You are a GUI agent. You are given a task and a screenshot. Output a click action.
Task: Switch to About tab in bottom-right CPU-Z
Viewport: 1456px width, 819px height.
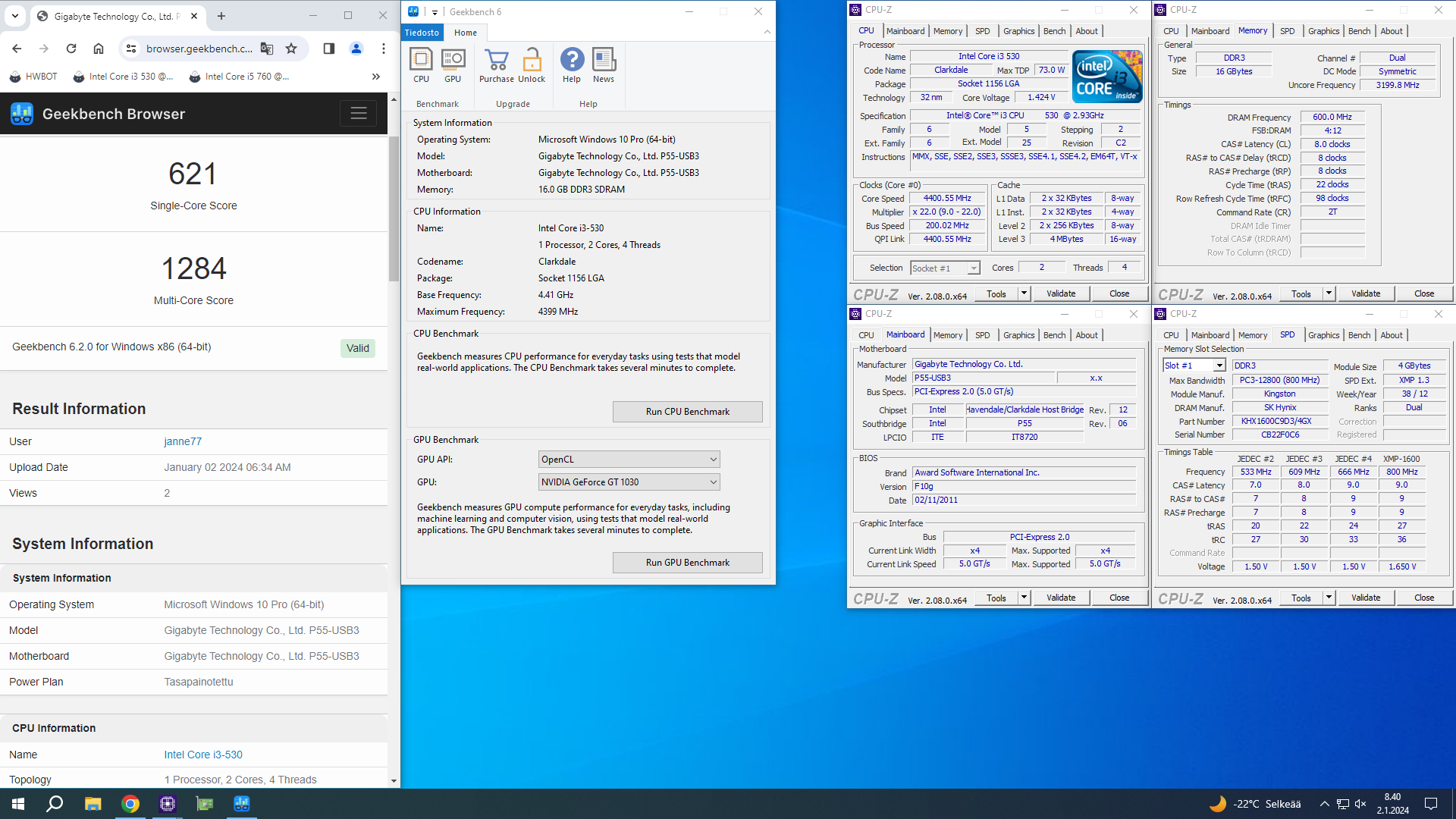1391,335
